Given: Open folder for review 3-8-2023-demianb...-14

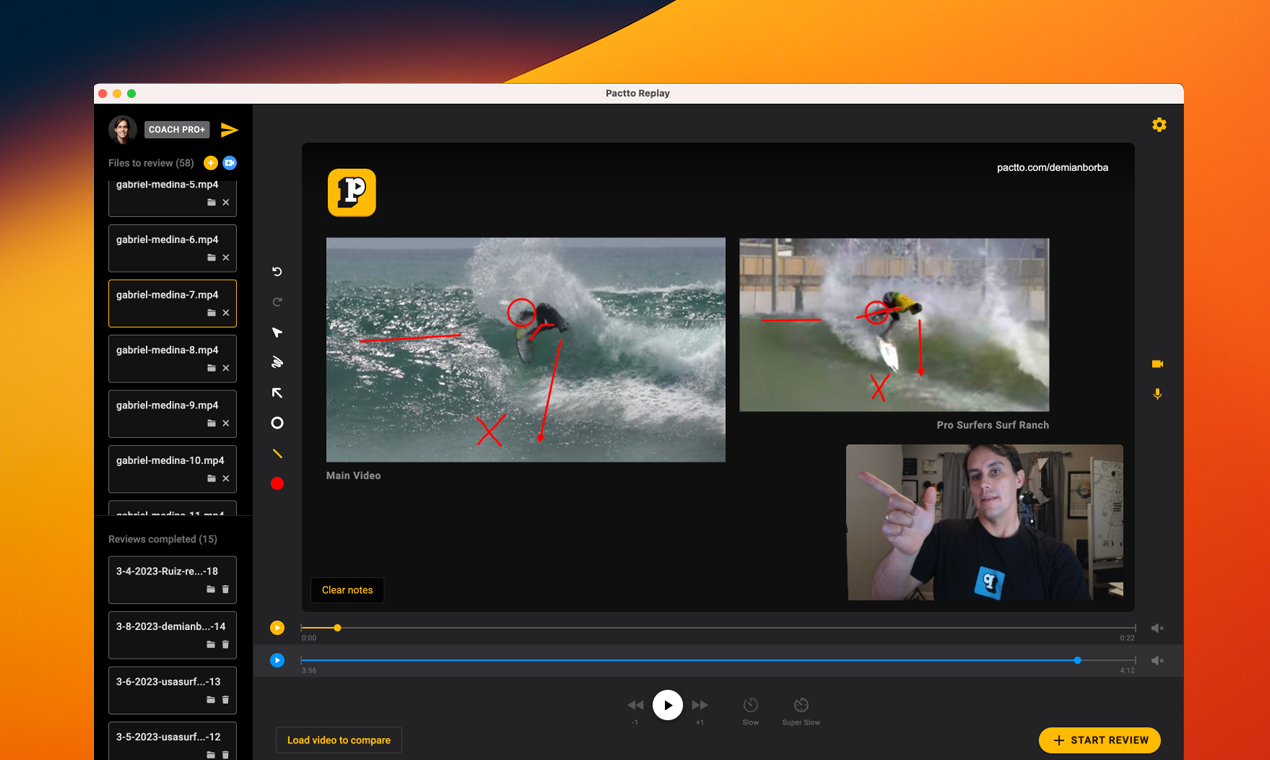Looking at the screenshot, I should click(x=211, y=645).
